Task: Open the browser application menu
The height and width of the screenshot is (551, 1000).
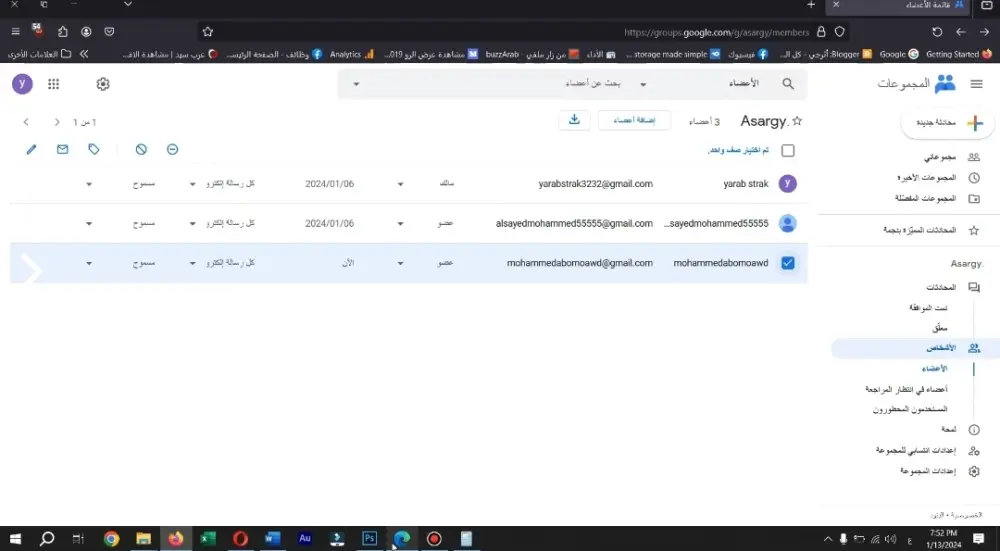Action: coord(15,31)
